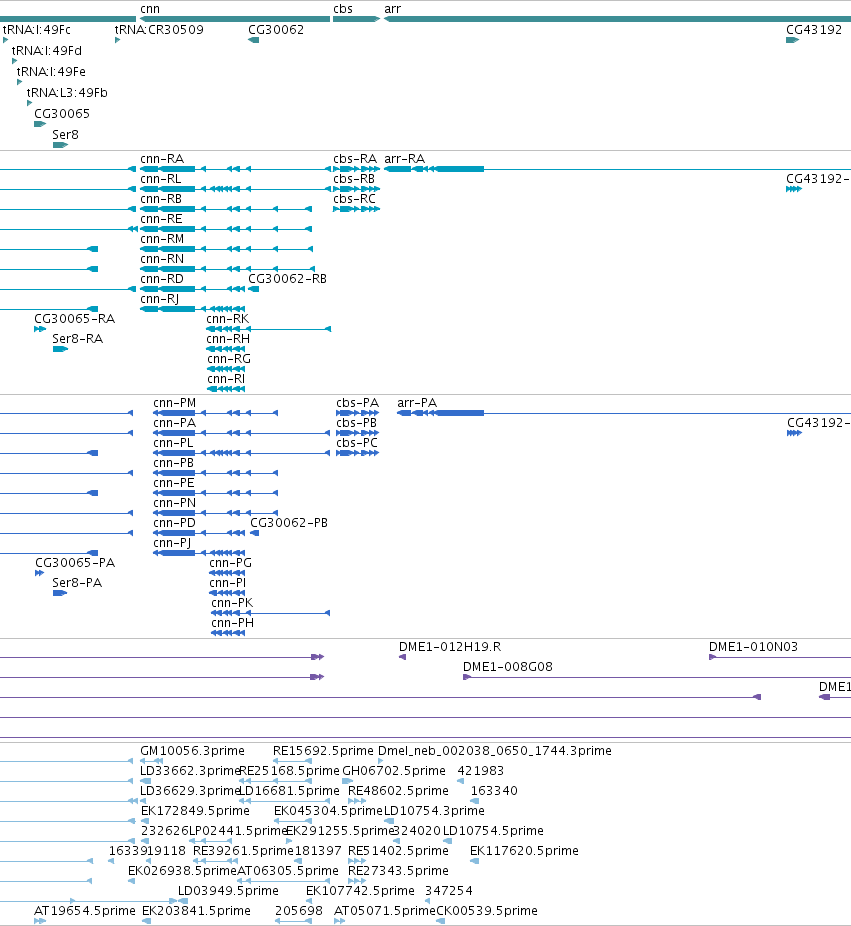Select the cnn-RB transcript label
The width and height of the screenshot is (851, 926).
[x=161, y=199]
